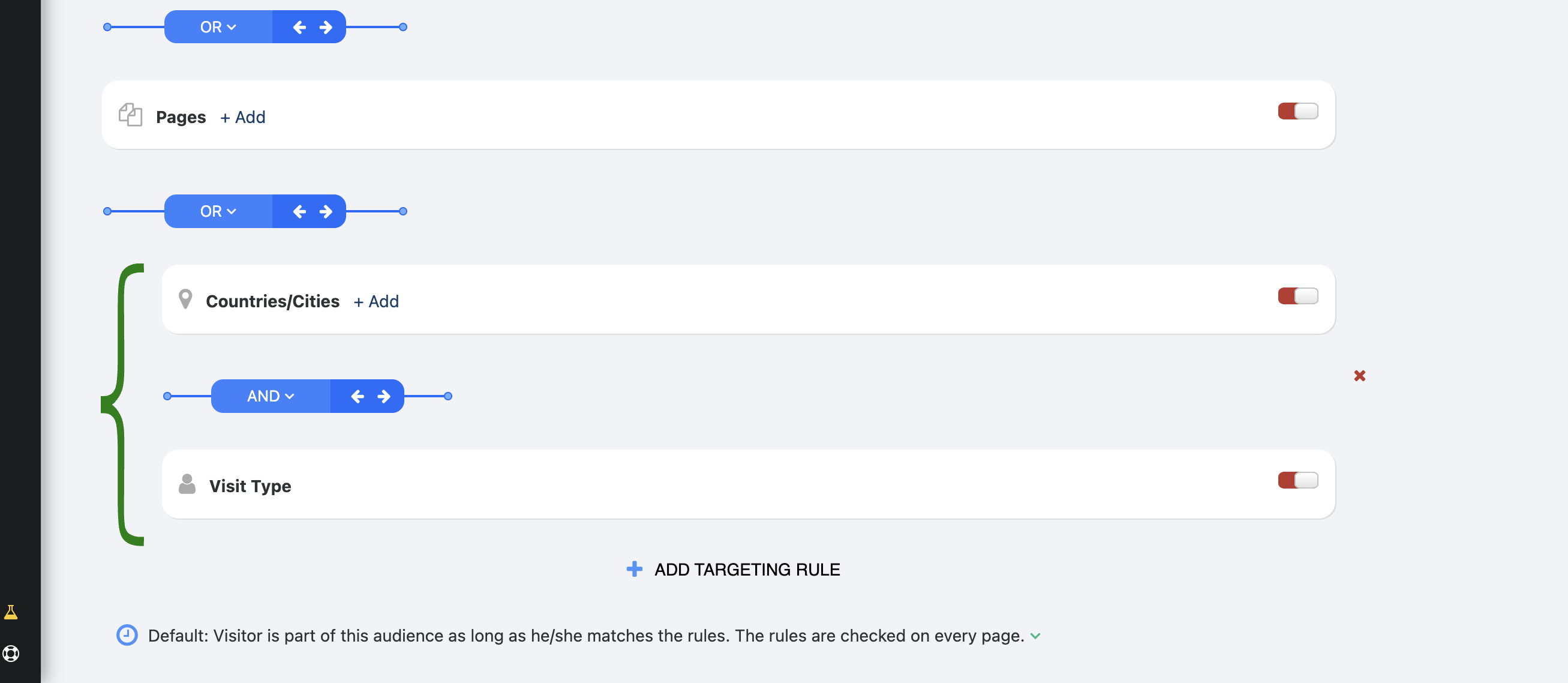
Task: Expand the Default audience rule chevron
Action: [1035, 636]
